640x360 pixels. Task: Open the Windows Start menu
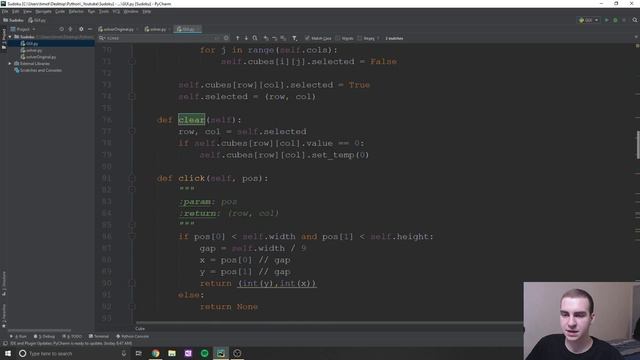coord(8,353)
